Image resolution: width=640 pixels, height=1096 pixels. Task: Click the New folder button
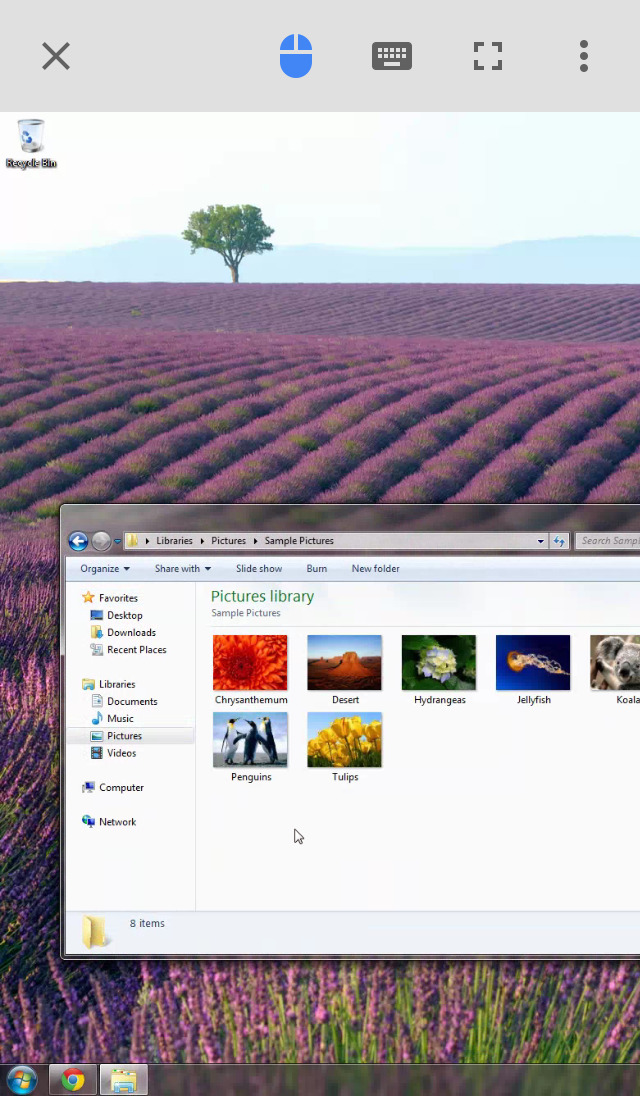[375, 569]
